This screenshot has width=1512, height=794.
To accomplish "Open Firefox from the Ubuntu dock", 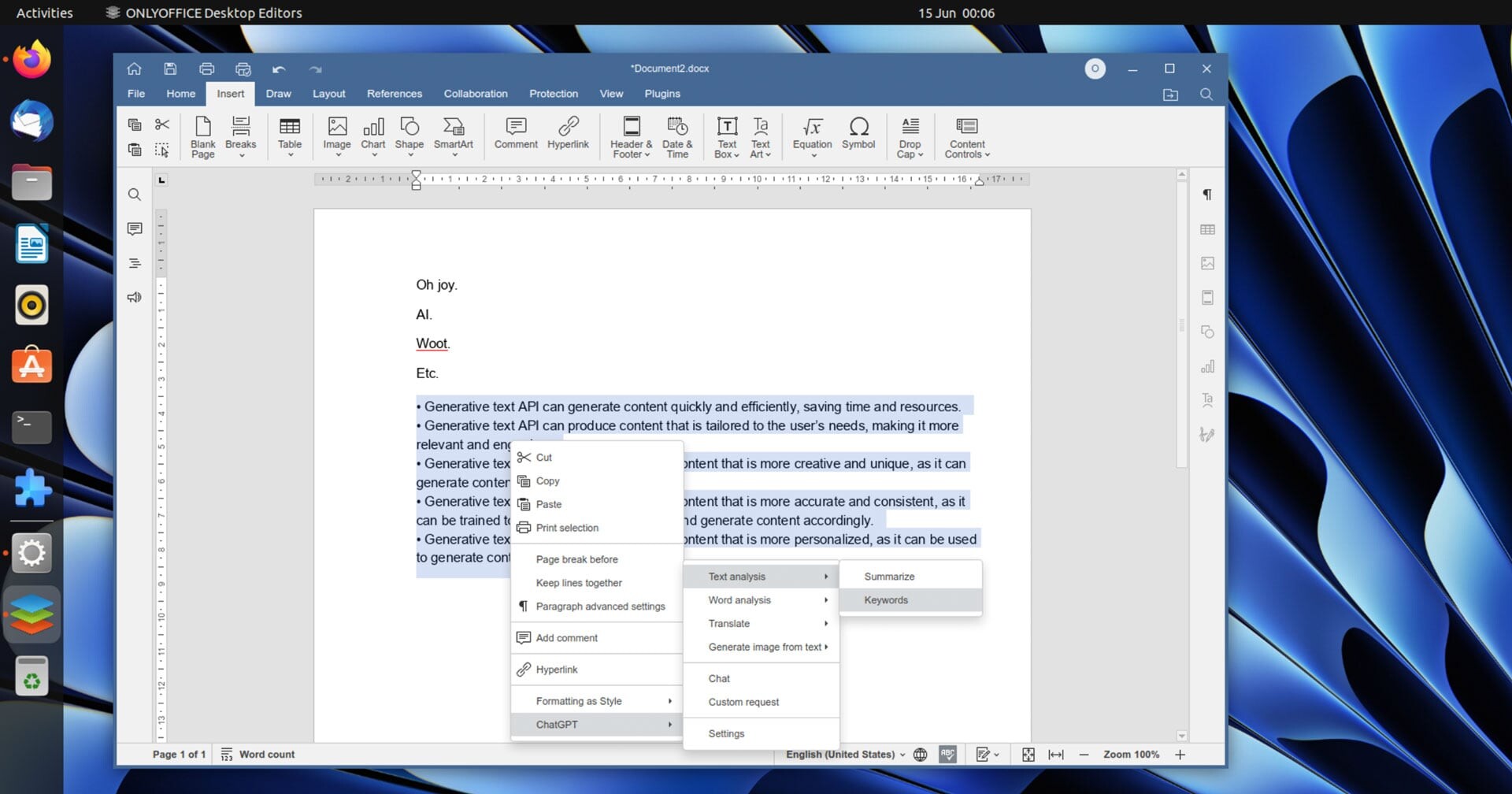I will 31,61.
